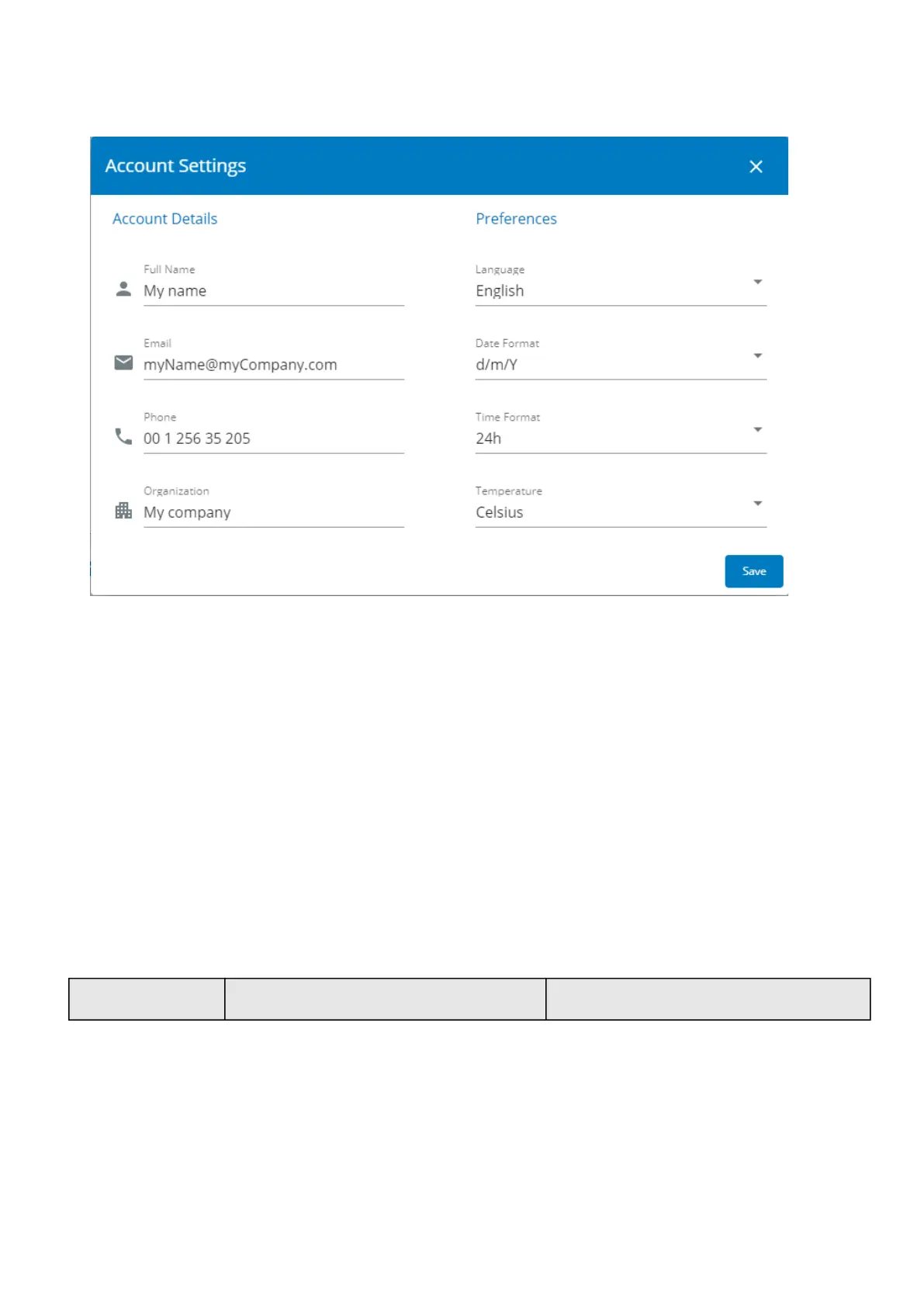Click into the Phone number field
The height and width of the screenshot is (1307, 924).
coord(273,439)
